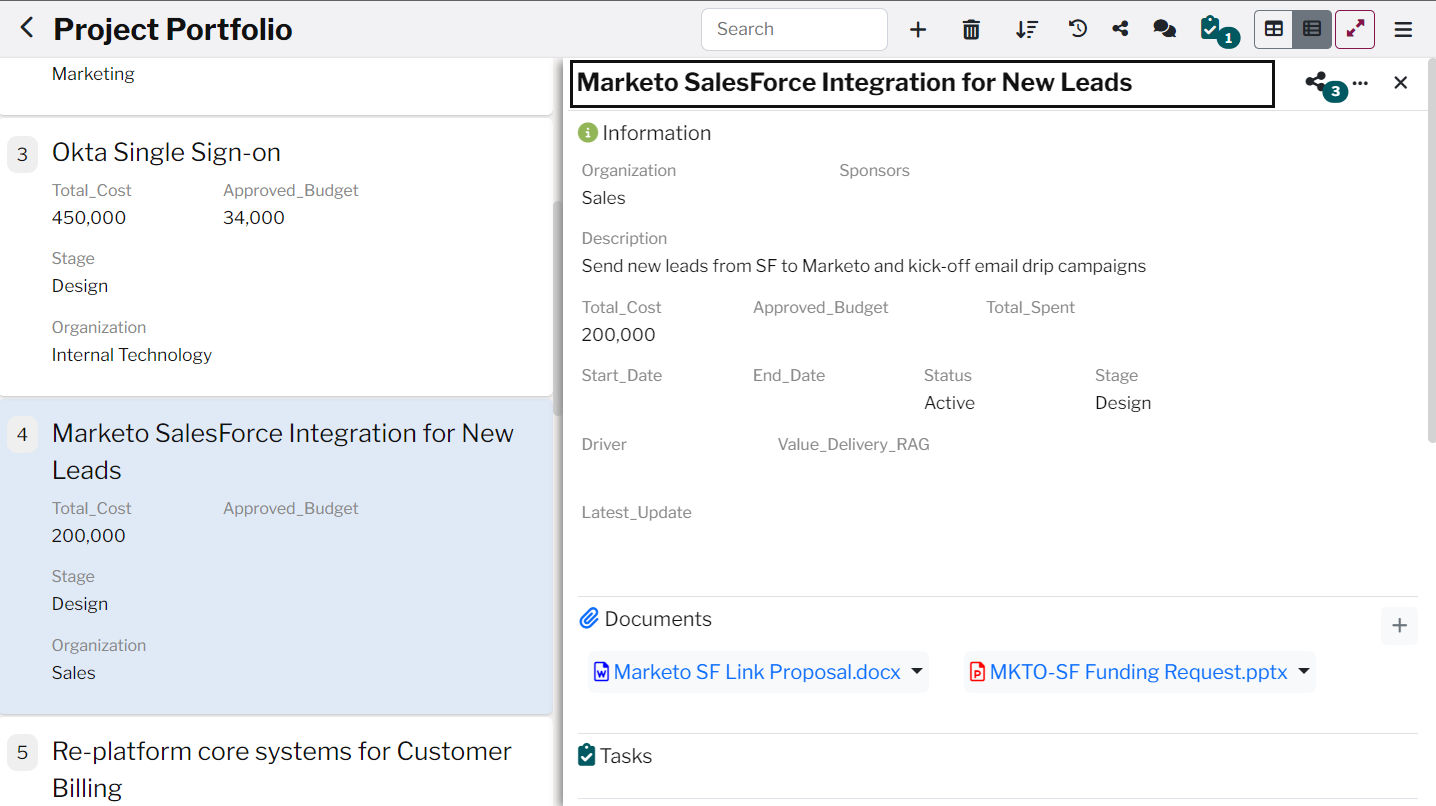Click the Tasks section heading
This screenshot has height=806, width=1436.
[626, 756]
